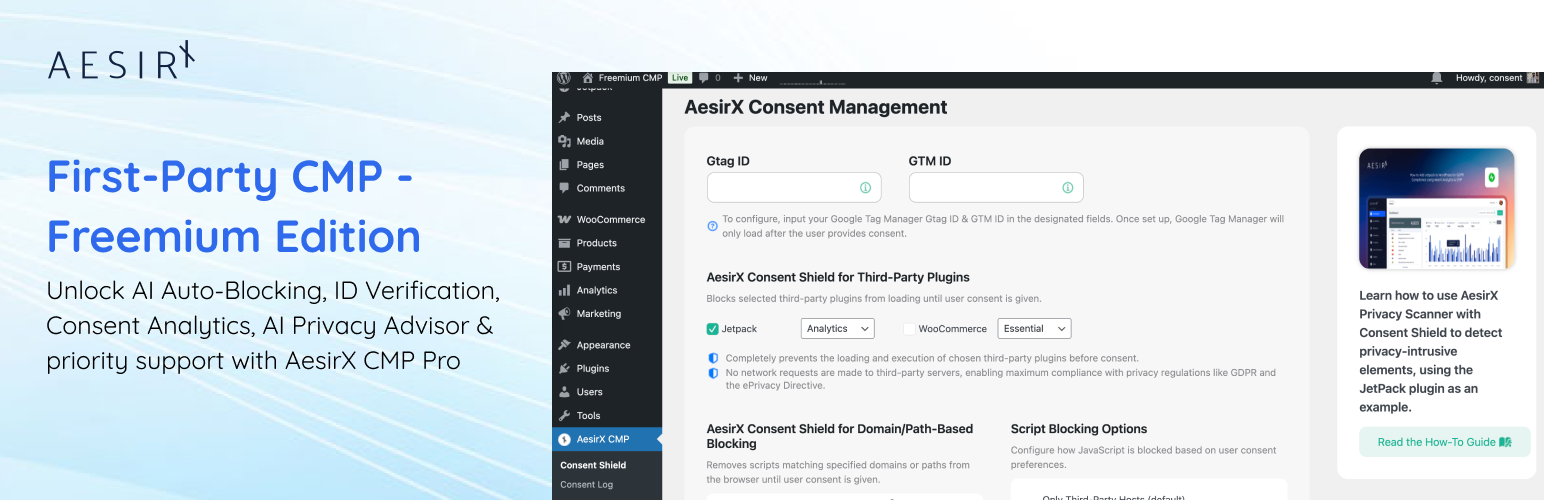
Task: Click the Privacy Scanner guide thumbnail image
Action: [1436, 209]
